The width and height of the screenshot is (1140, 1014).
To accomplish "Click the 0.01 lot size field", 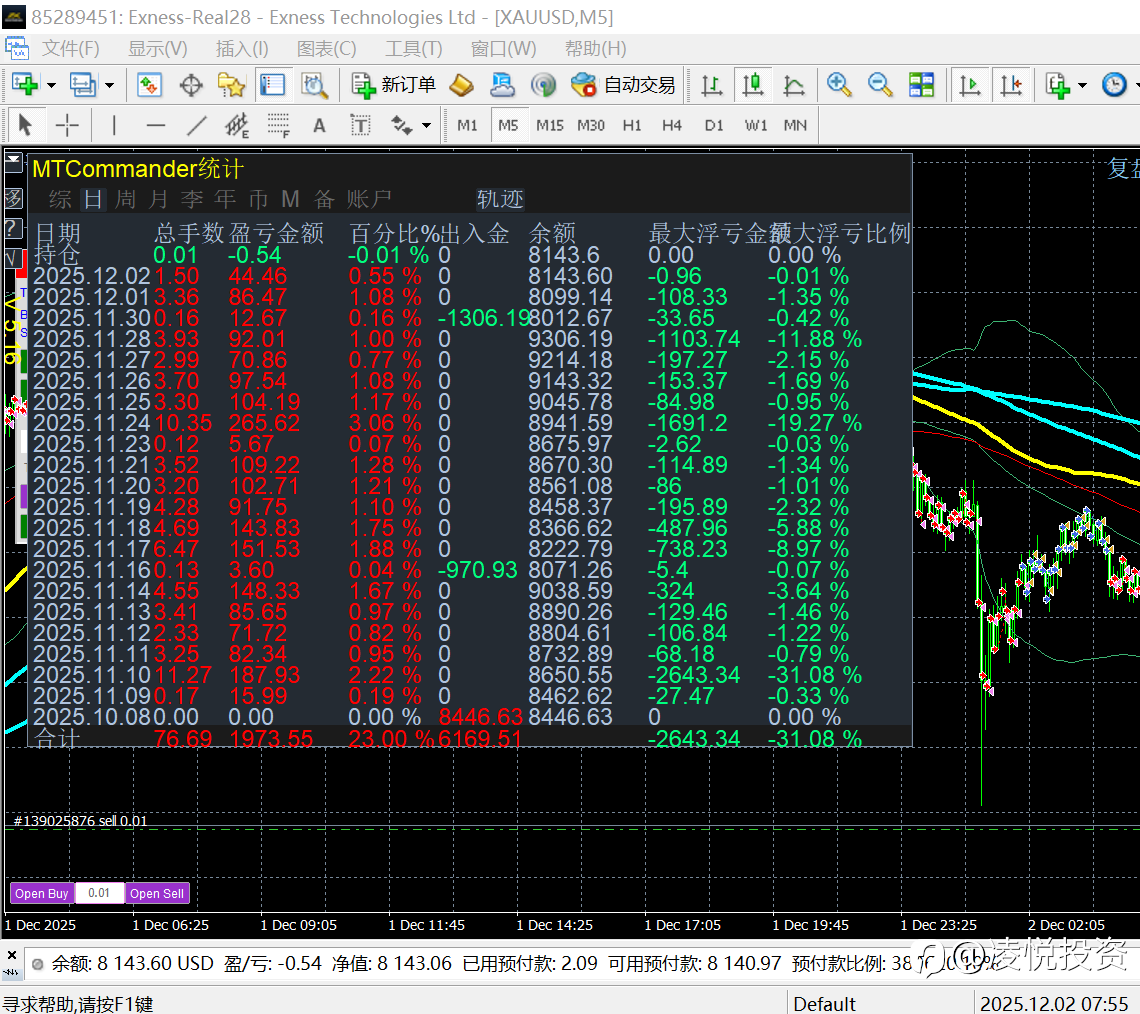I will [x=99, y=893].
